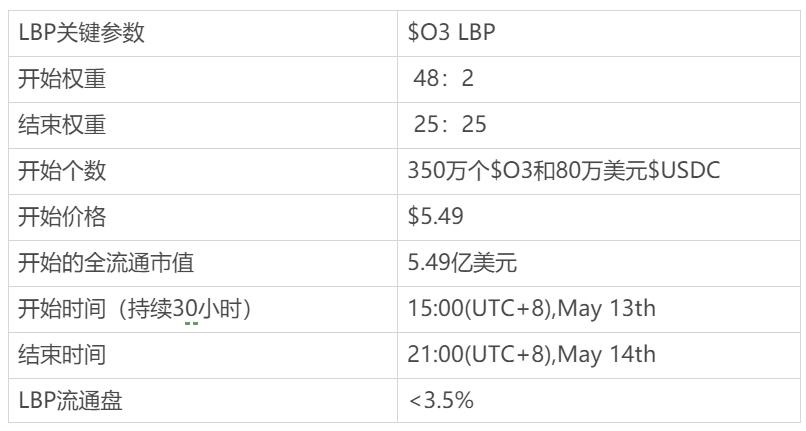Select the $O3 LBP header cell
The image size is (806, 431).
click(x=453, y=33)
